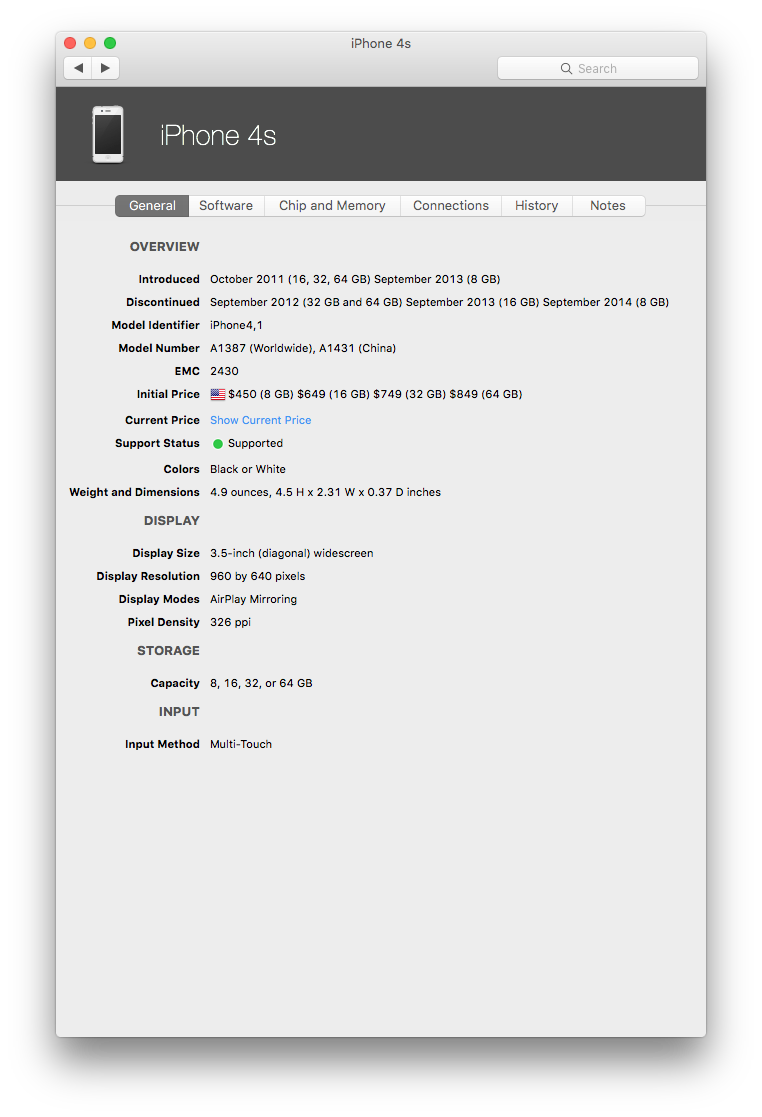Click the Capacity label
Viewport: 762px width, 1117px height.
175,683
